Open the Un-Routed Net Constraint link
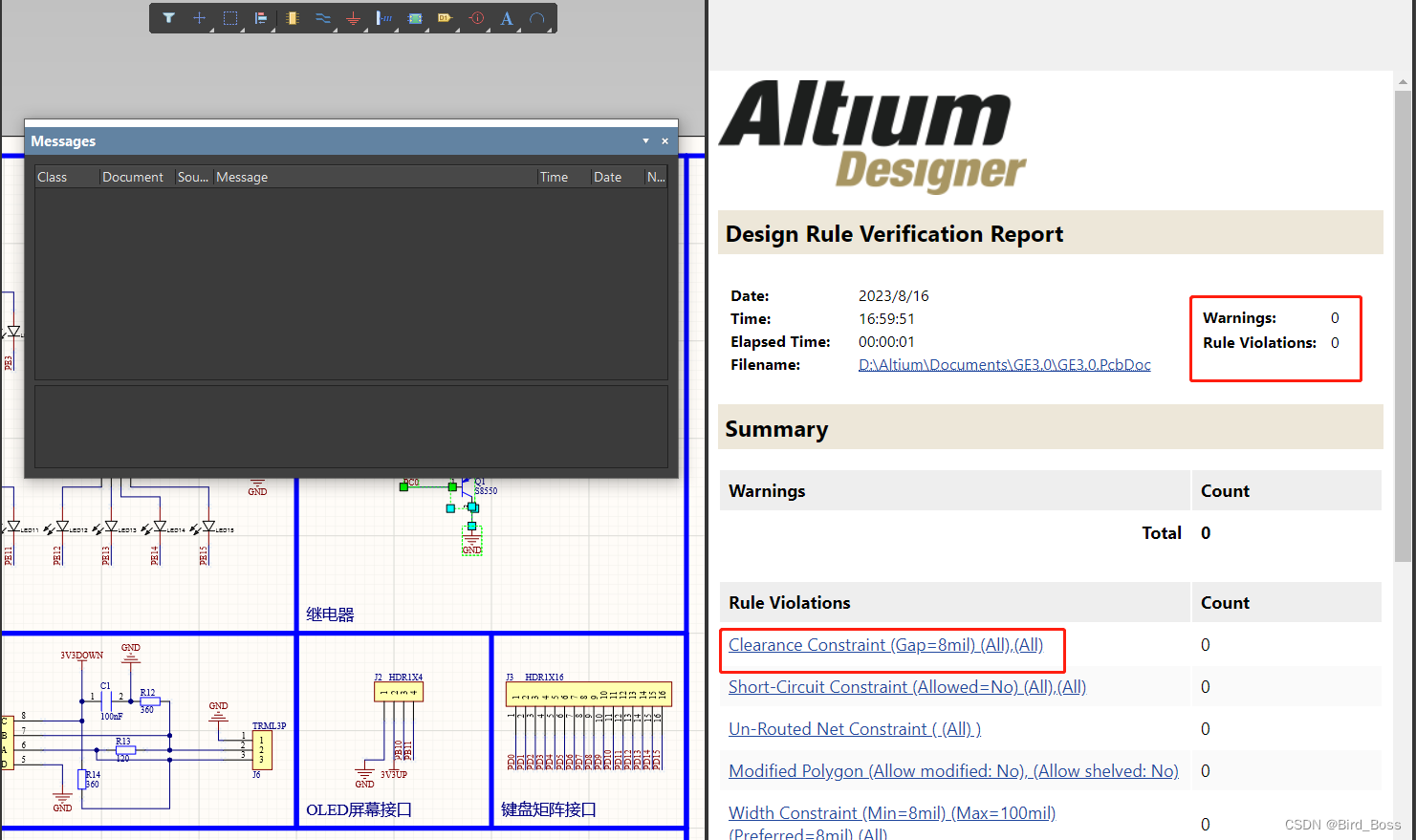Viewport: 1416px width, 840px height. point(855,729)
